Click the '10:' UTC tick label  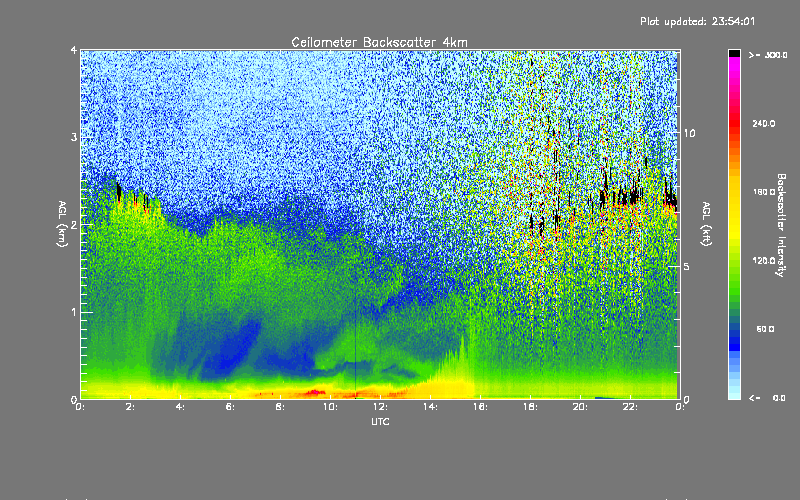click(330, 407)
